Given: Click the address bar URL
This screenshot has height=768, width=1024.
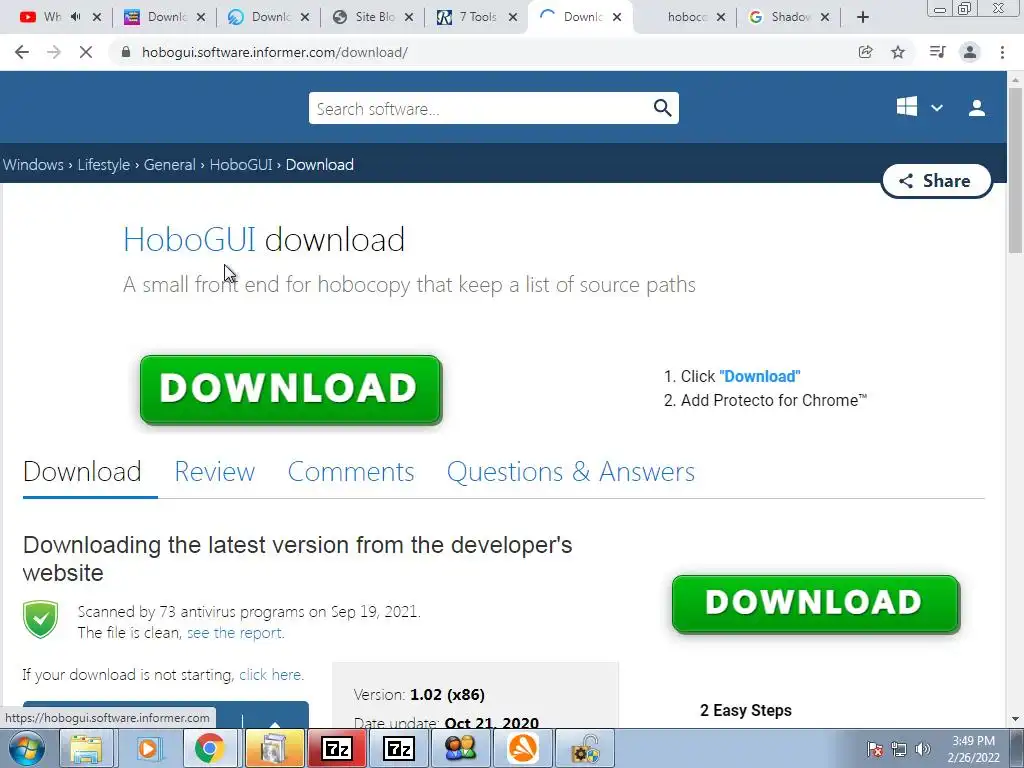Looking at the screenshot, I should (275, 52).
